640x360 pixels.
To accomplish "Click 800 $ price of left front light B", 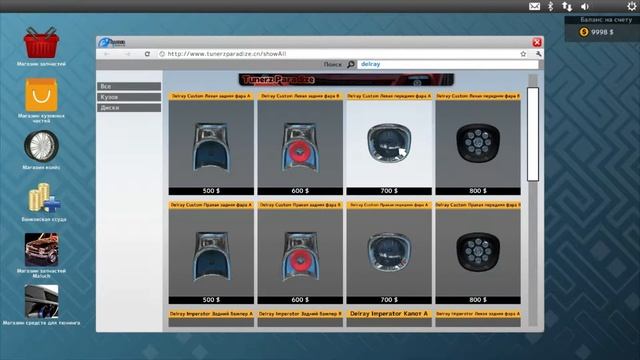I will [478, 191].
